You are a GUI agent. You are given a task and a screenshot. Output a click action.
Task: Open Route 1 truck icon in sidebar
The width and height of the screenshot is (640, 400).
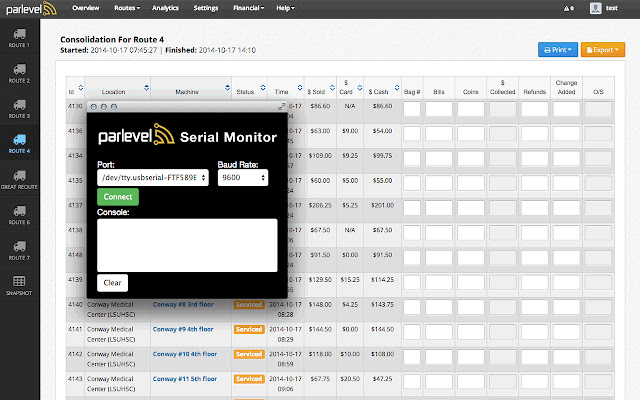(x=19, y=34)
